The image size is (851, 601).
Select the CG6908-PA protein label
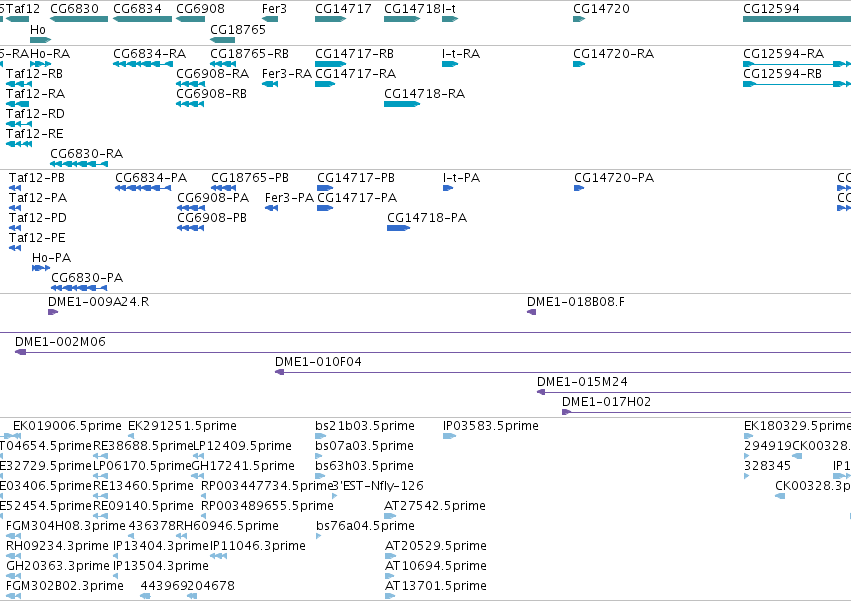[213, 198]
